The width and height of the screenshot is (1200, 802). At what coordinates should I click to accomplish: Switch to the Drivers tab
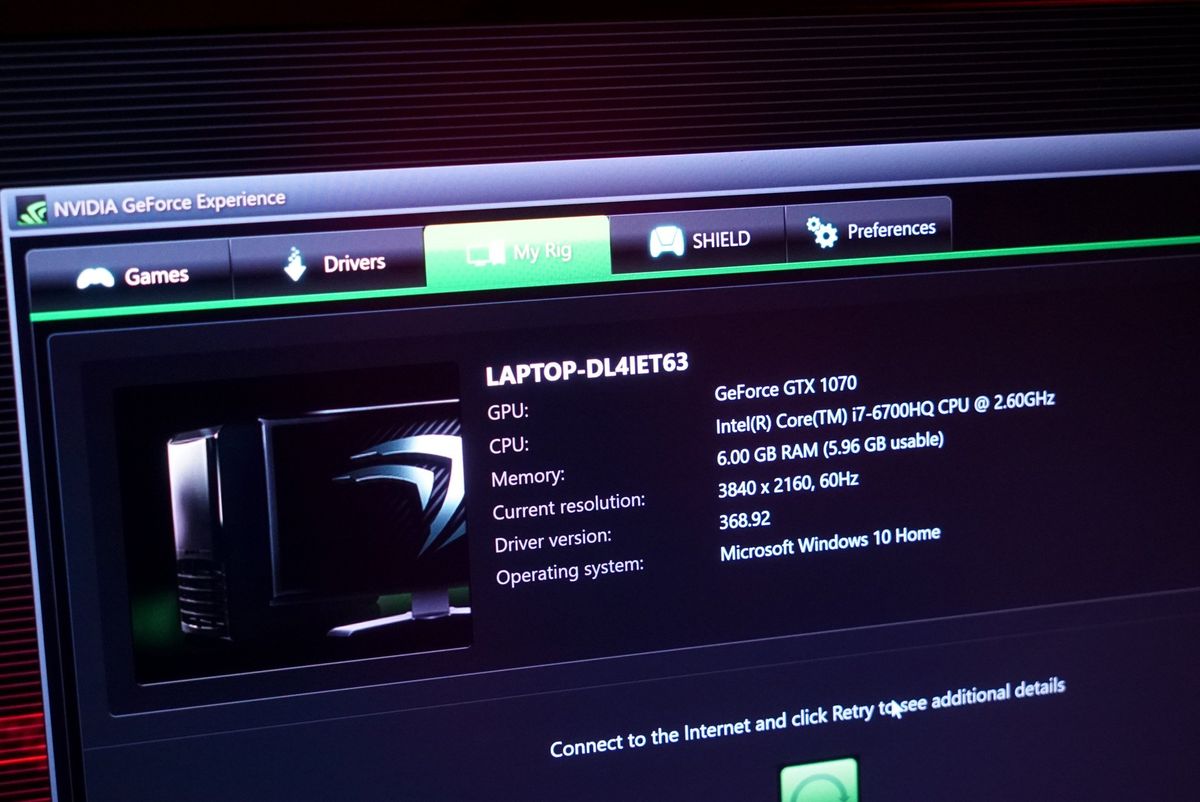pos(329,262)
